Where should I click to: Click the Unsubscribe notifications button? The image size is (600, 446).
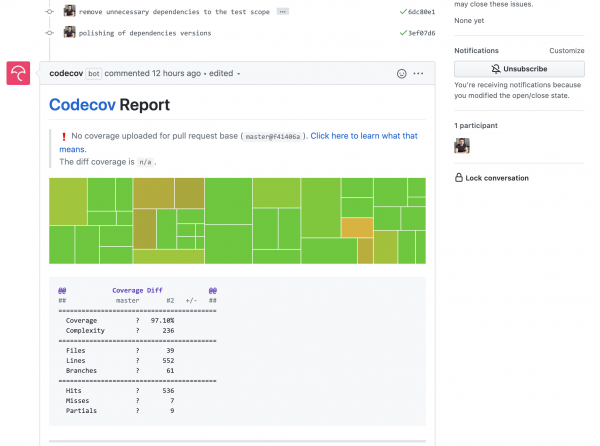pos(518,69)
